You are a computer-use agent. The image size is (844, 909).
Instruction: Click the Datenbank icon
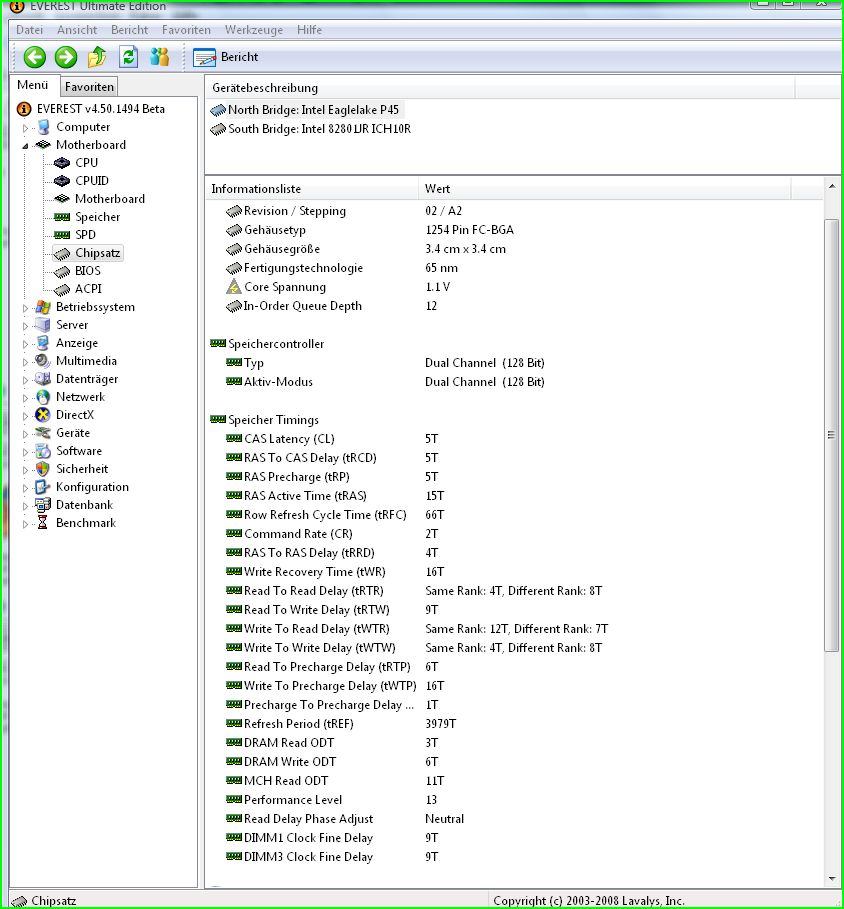coord(42,505)
